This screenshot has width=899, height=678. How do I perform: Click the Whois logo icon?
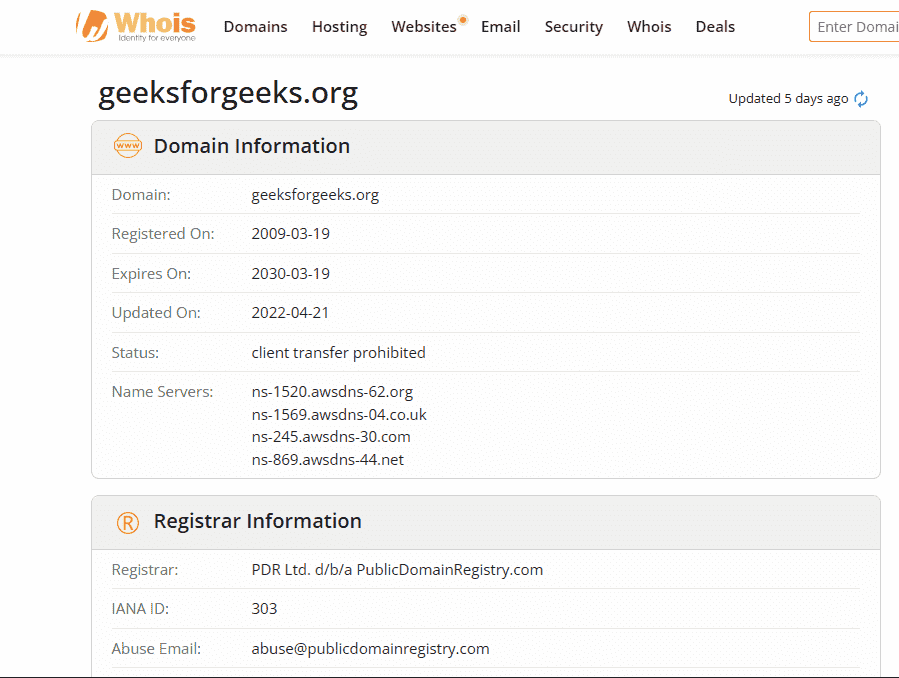[136, 26]
